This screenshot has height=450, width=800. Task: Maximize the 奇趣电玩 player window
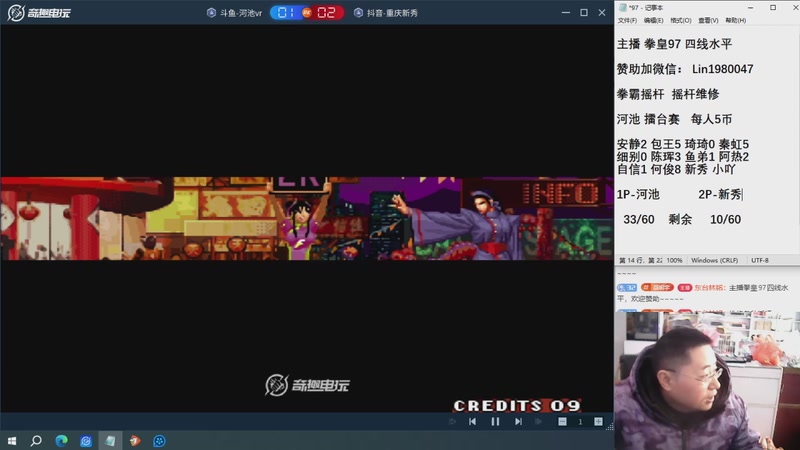[x=584, y=12]
